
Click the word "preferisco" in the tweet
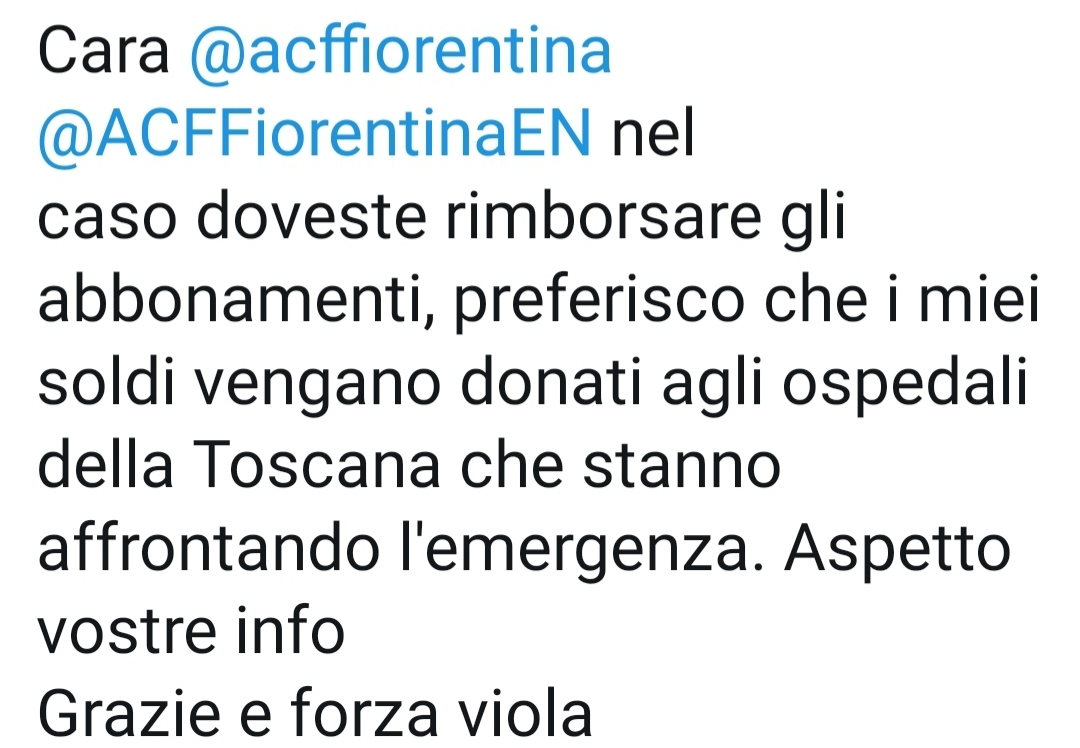600,302
